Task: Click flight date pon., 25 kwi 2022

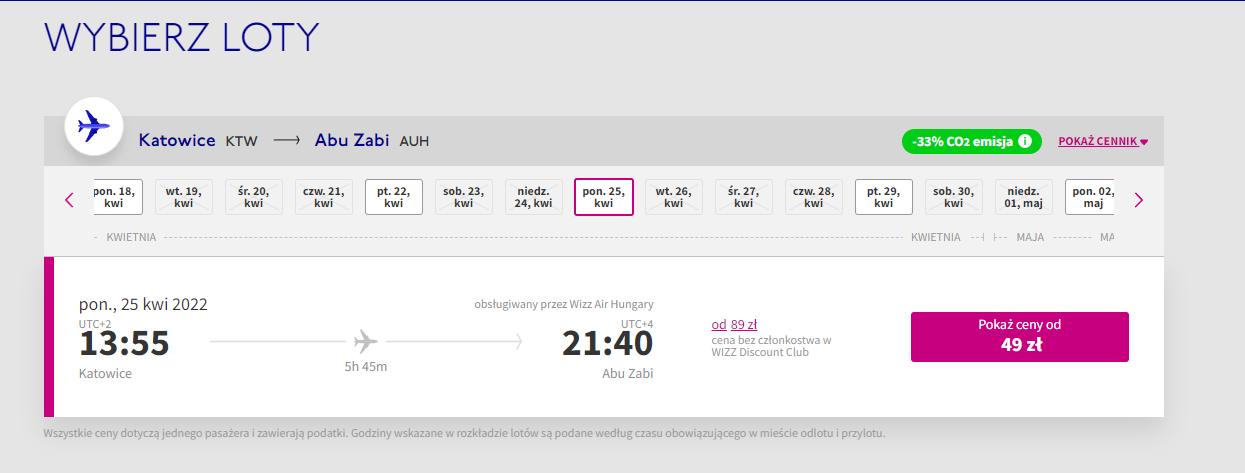Action: coord(143,305)
